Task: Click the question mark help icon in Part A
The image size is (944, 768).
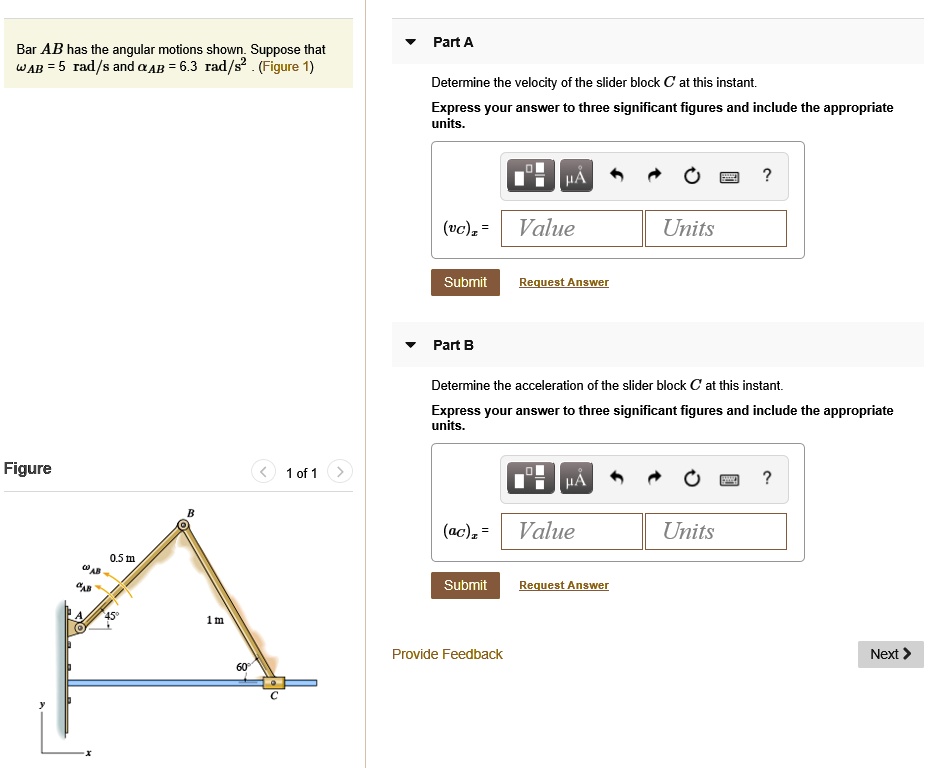Action: coord(766,175)
